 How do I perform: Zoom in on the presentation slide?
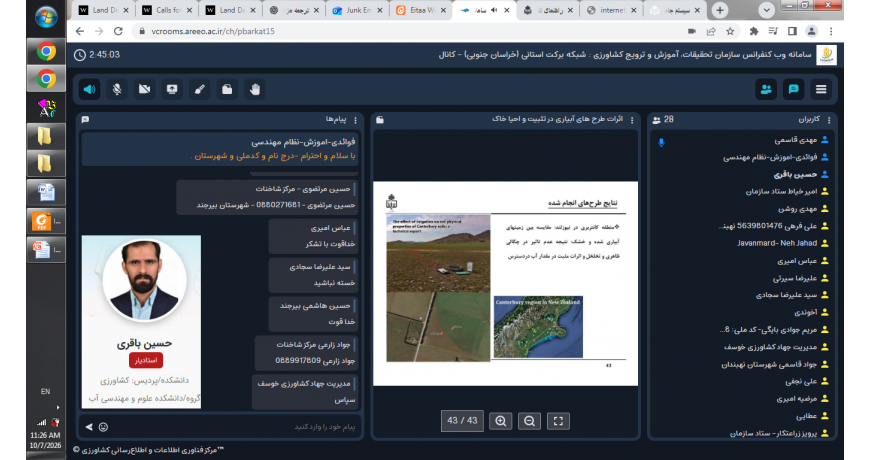tap(500, 421)
